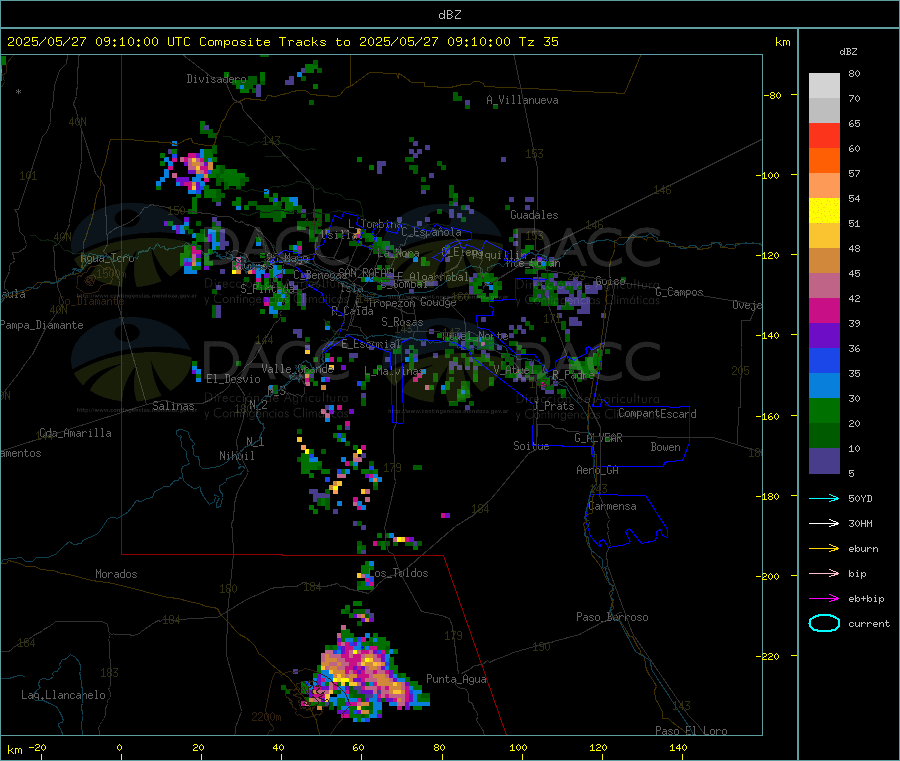The height and width of the screenshot is (761, 900).
Task: Click the 'Los_Toldos' place label
Action: tap(398, 573)
